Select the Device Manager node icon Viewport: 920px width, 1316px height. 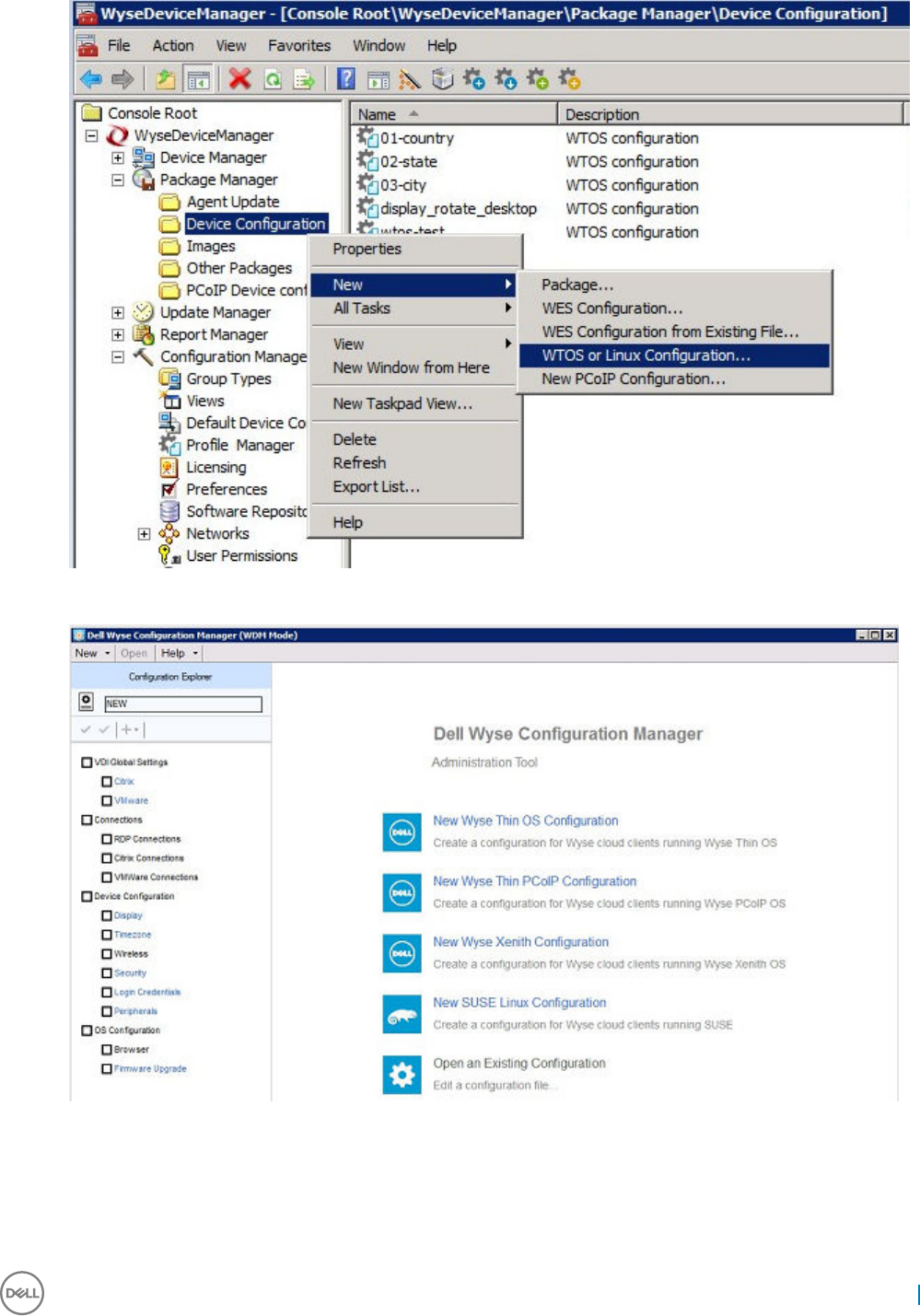pyautogui.click(x=144, y=157)
